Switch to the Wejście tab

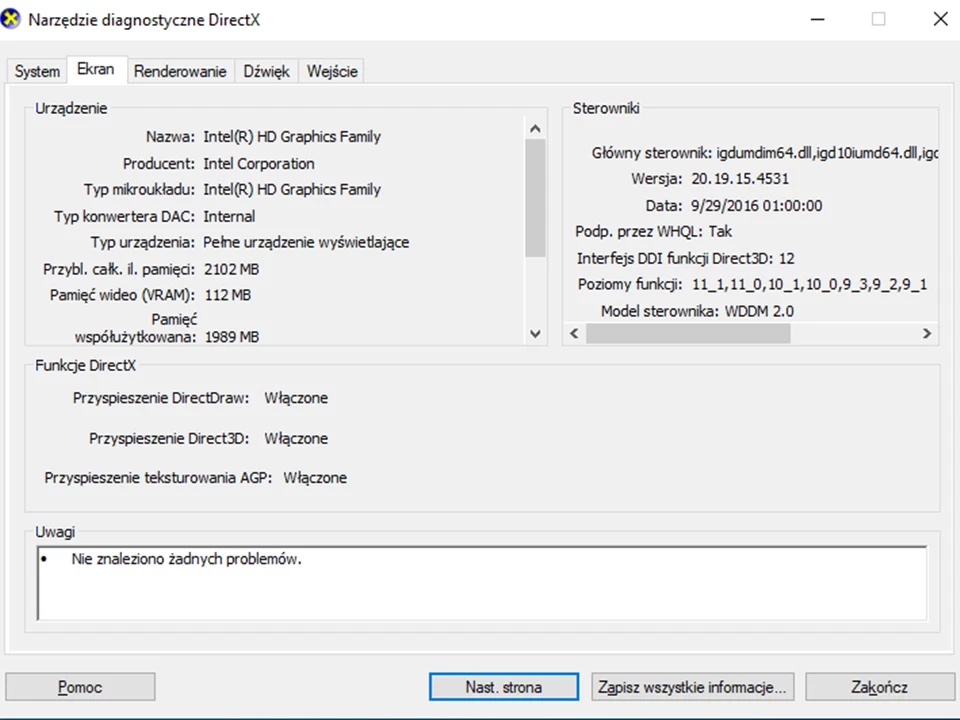tap(331, 71)
